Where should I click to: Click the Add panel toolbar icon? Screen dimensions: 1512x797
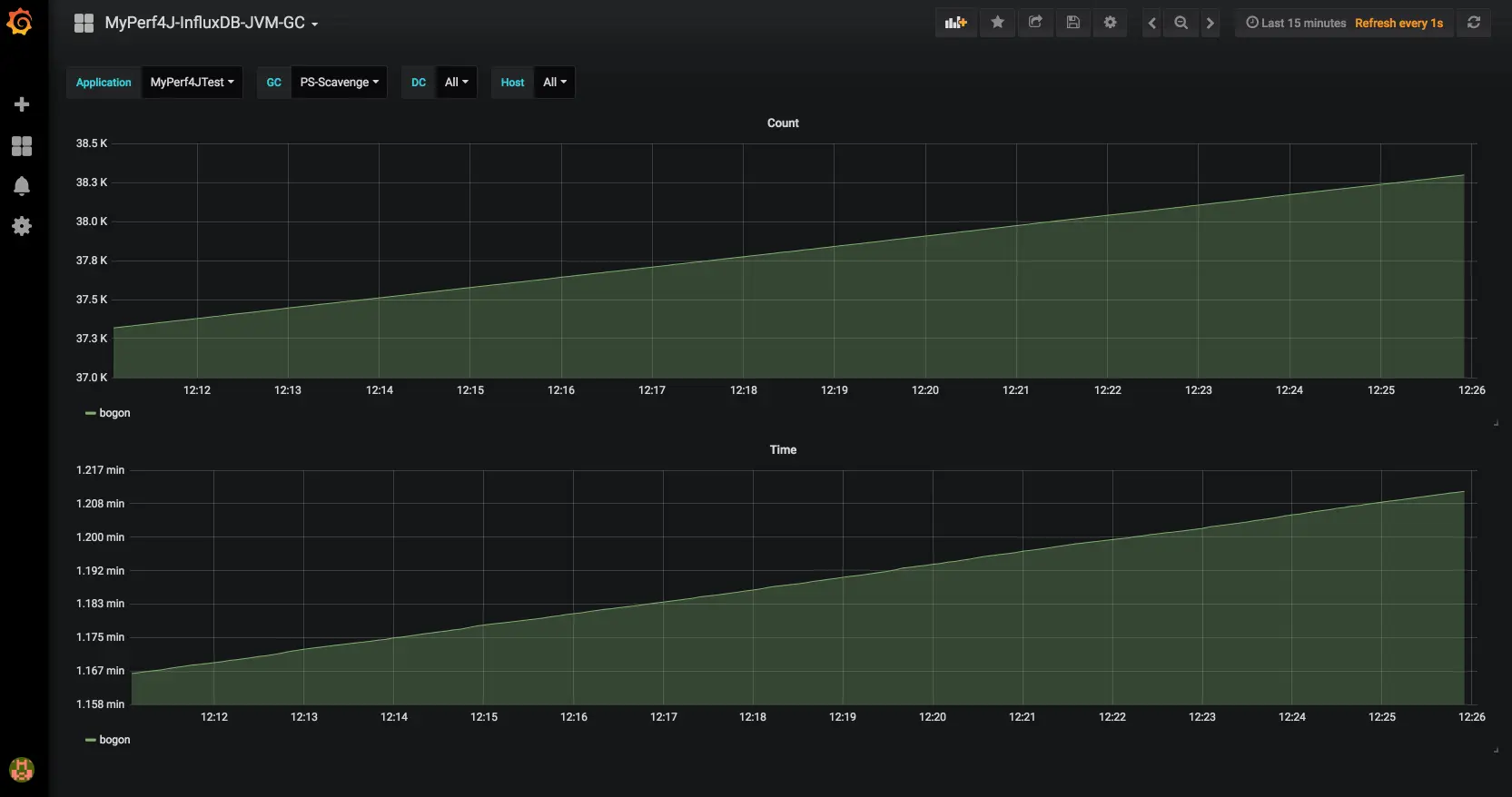tap(956, 23)
